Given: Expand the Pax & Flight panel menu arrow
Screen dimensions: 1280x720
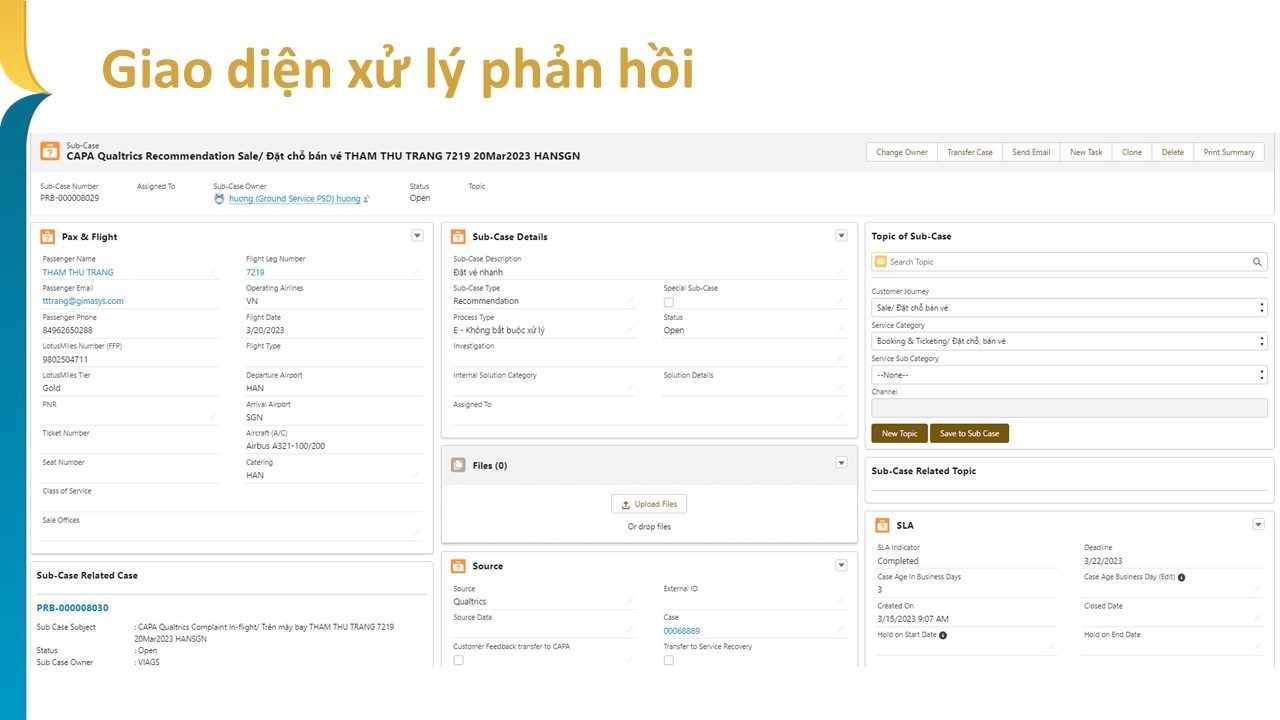Looking at the screenshot, I should (417, 236).
